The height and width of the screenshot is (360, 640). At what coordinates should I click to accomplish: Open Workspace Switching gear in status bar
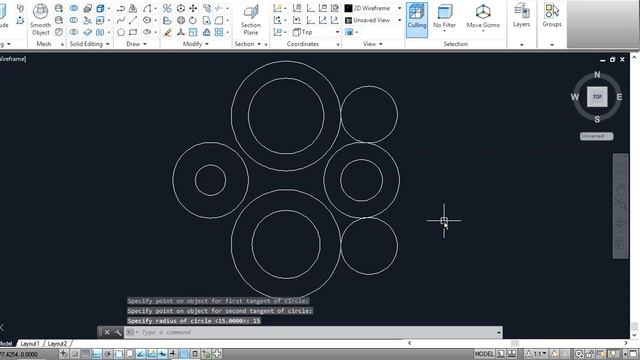[579, 354]
